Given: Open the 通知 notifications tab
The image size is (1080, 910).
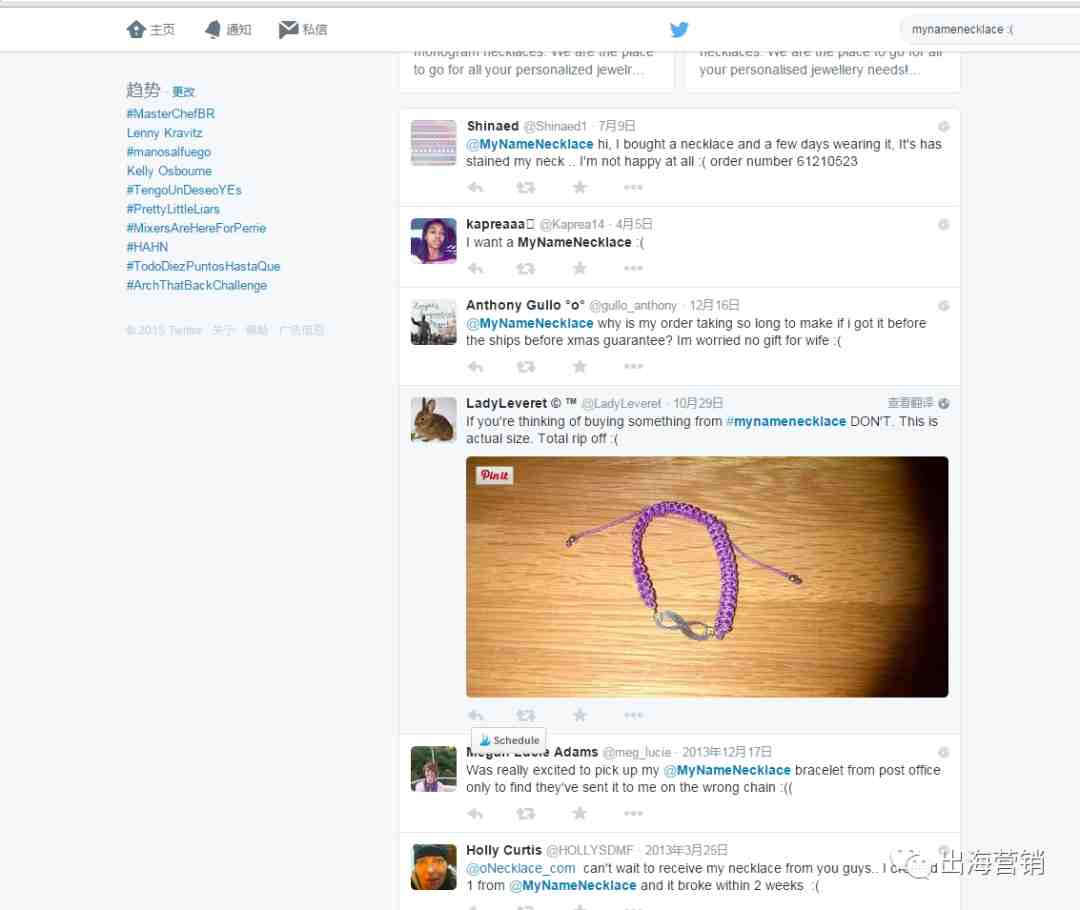Looking at the screenshot, I should [228, 30].
